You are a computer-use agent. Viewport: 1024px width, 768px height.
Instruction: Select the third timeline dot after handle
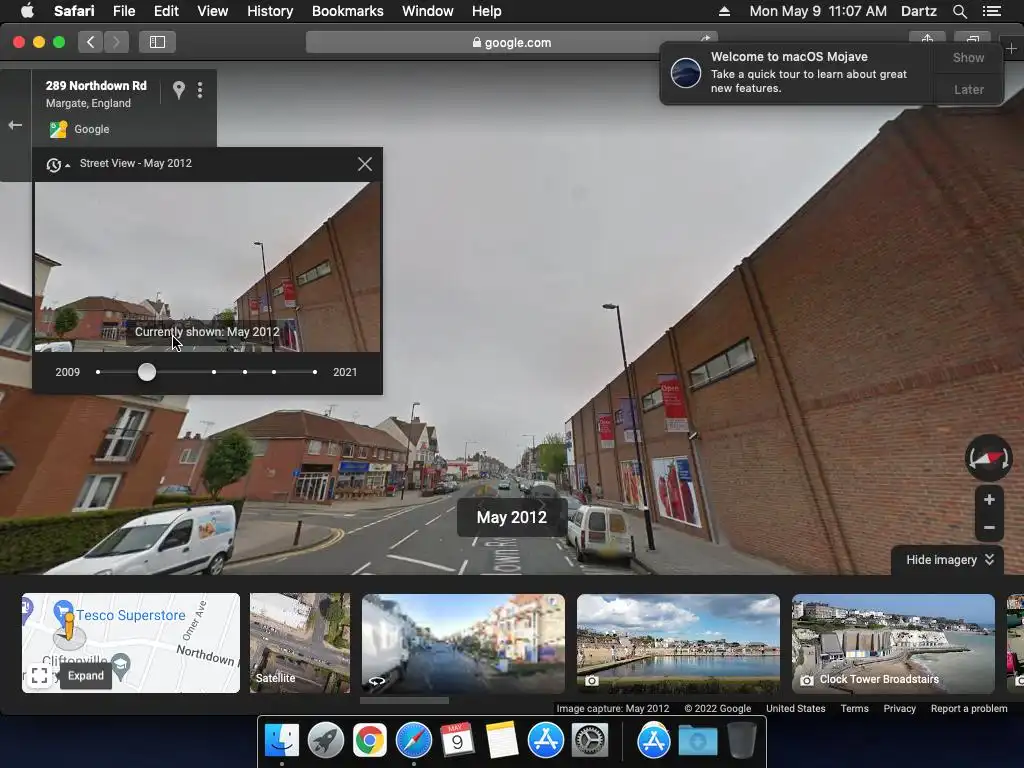pyautogui.click(x=274, y=372)
